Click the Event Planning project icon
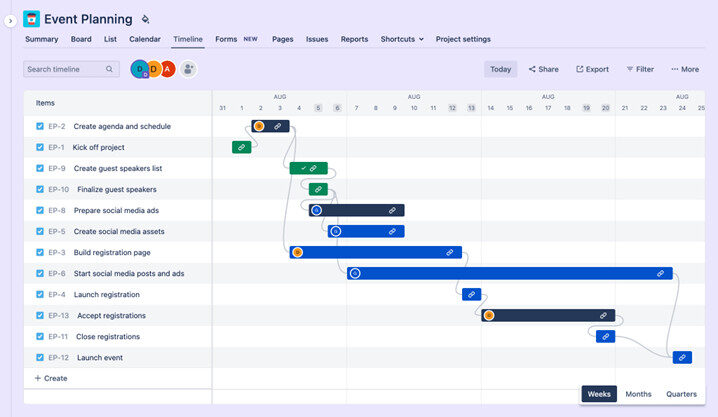718x417 pixels. coord(32,19)
